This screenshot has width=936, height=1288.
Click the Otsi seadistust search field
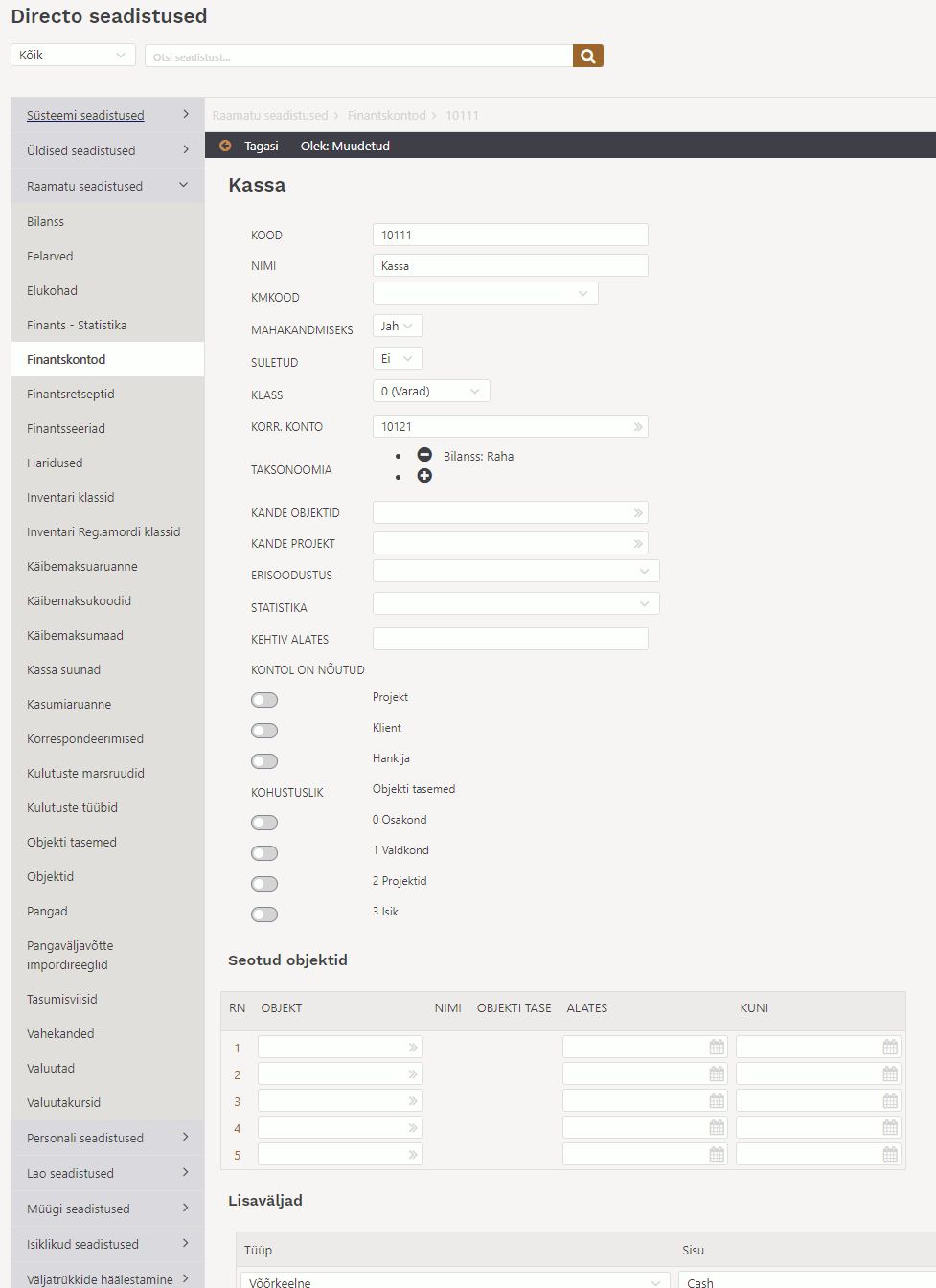358,56
